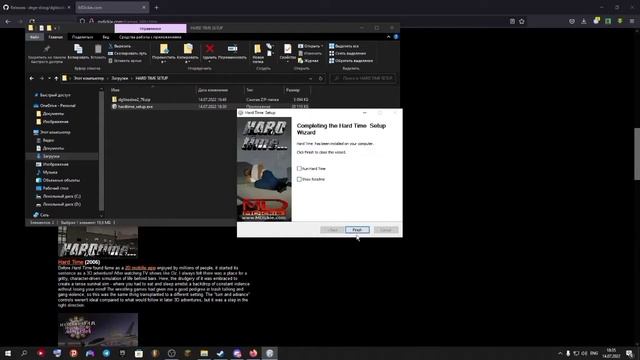Switch to the View ribbon tab in Explorer
The height and width of the screenshot is (360, 640).
pos(106,37)
